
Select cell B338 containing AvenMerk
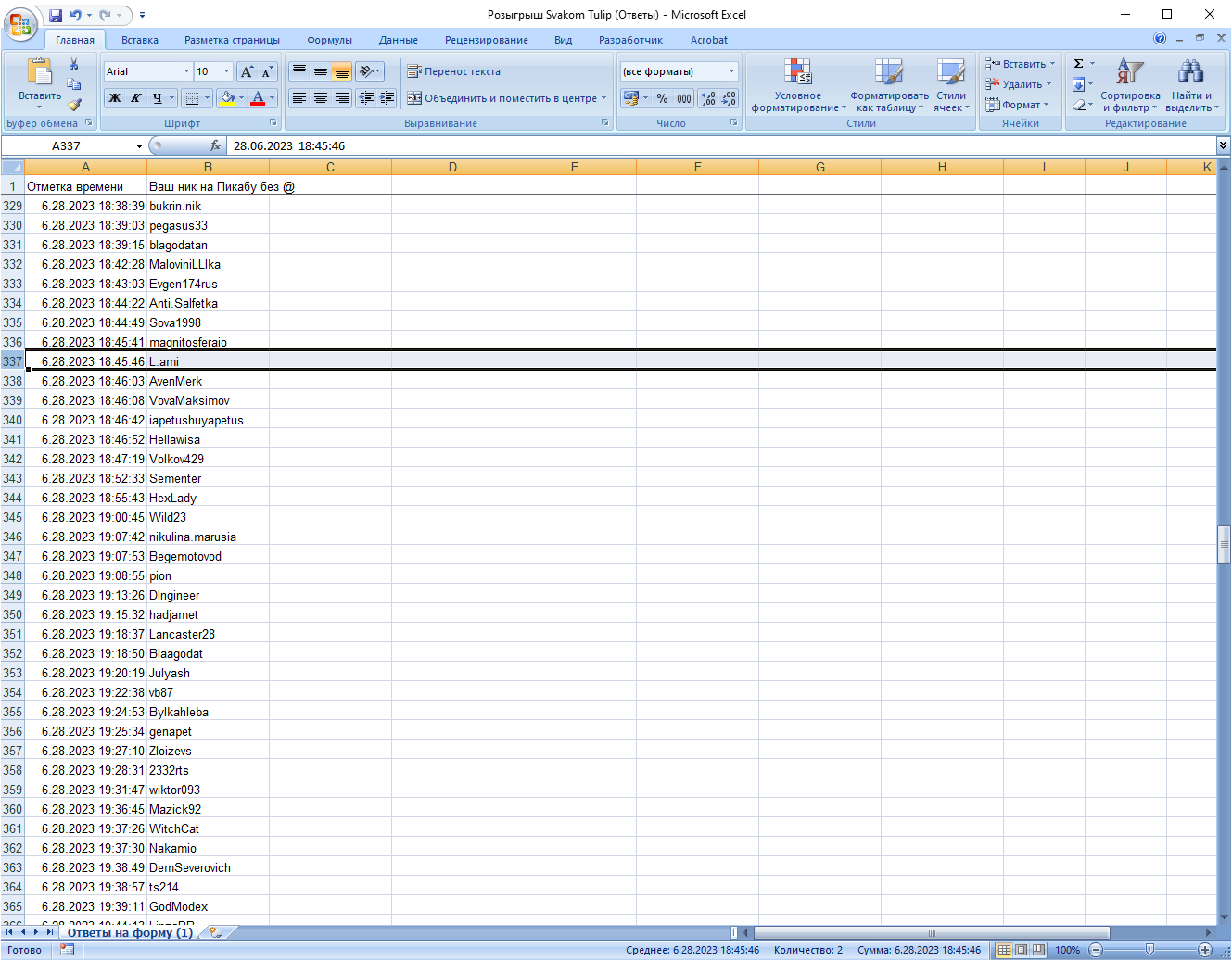click(x=208, y=381)
